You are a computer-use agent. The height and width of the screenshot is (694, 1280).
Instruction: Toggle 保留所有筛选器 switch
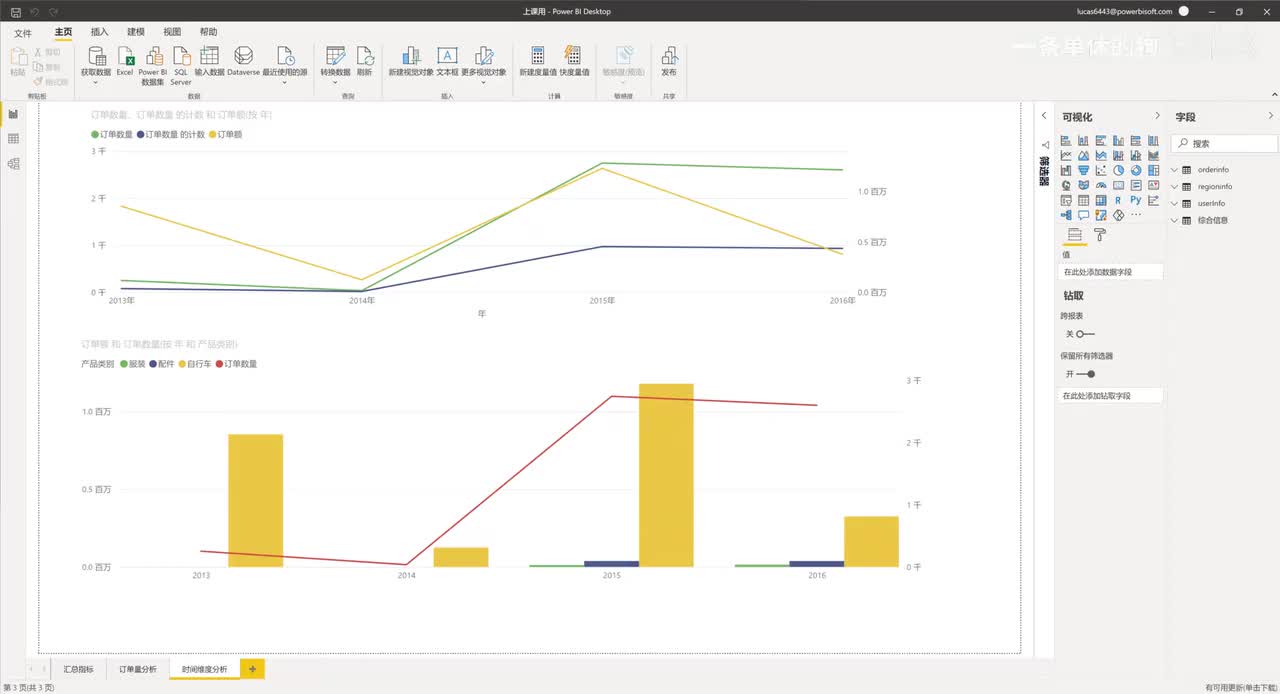1086,374
